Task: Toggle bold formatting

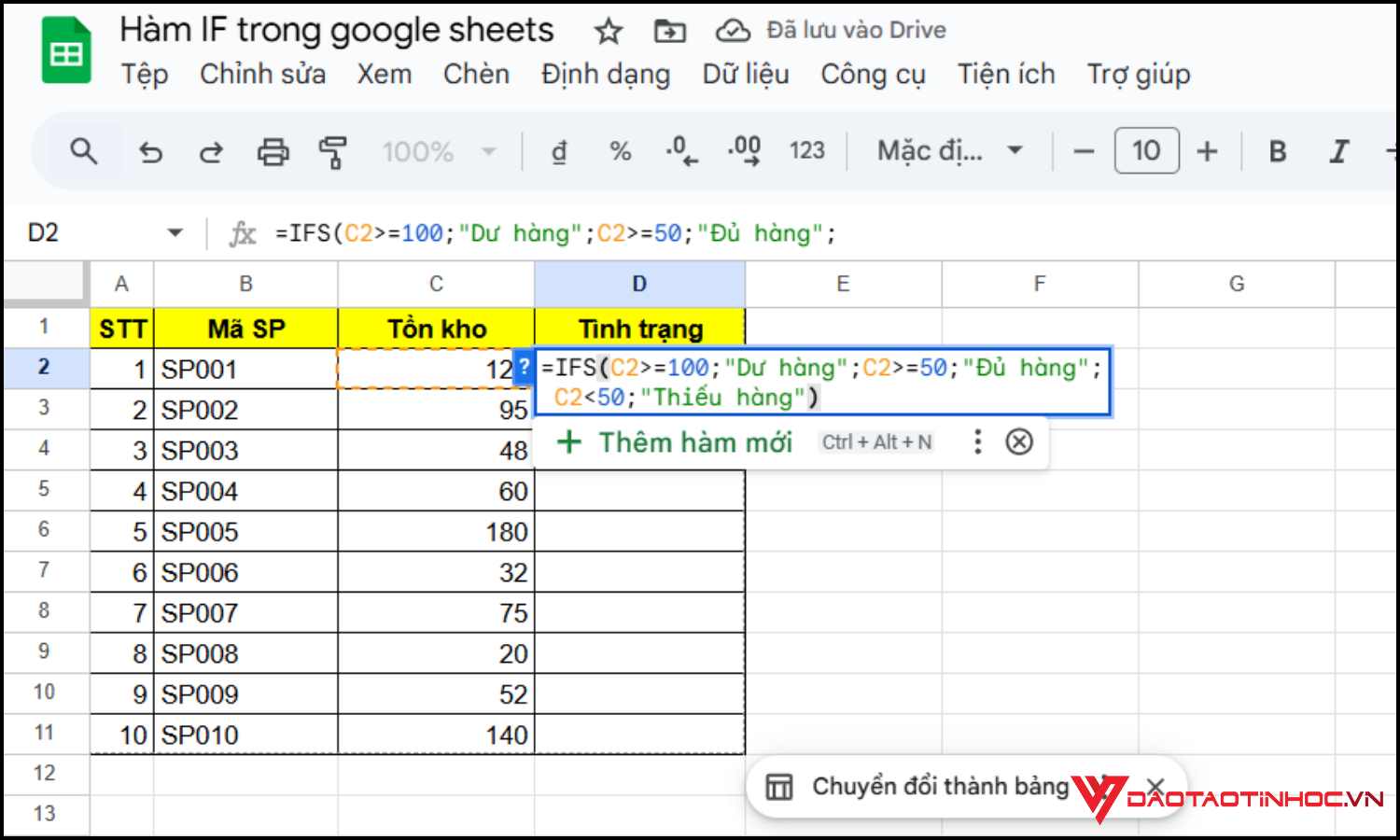Action: click(1278, 151)
